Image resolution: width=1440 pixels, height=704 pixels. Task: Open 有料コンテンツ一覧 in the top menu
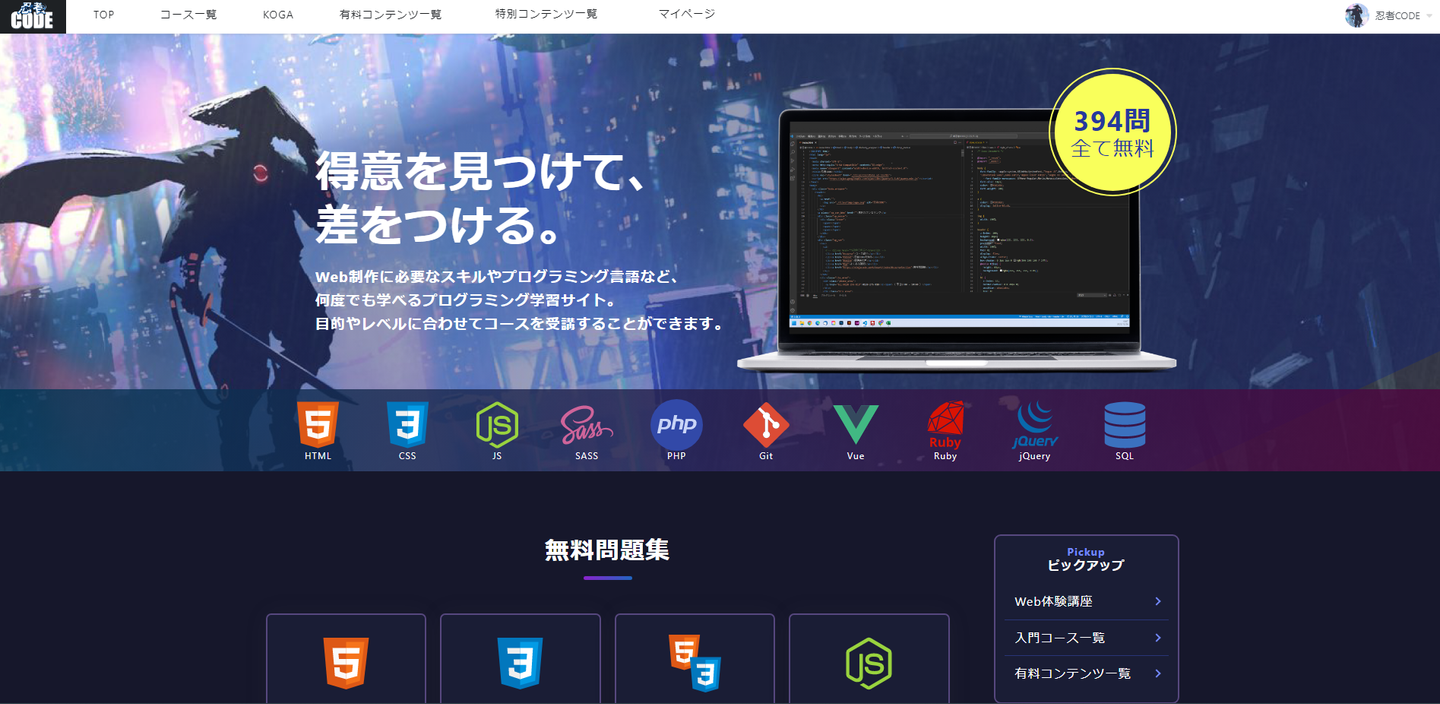pos(390,15)
